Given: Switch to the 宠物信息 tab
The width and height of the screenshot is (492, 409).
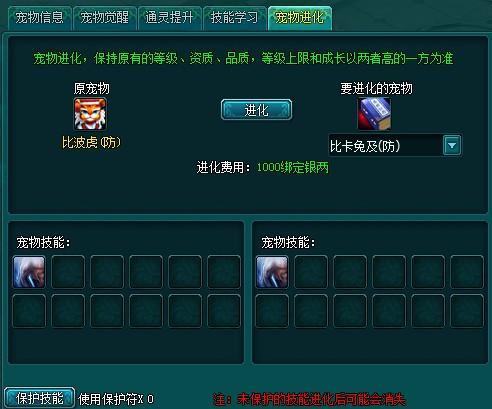Looking at the screenshot, I should 39,18.
